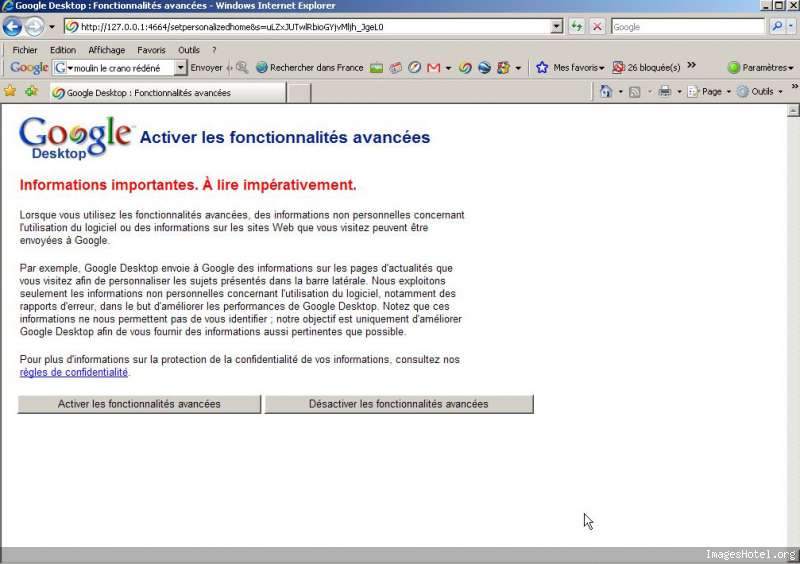800x564 pixels.
Task: Click the magnifier search icon
Action: pos(777,27)
